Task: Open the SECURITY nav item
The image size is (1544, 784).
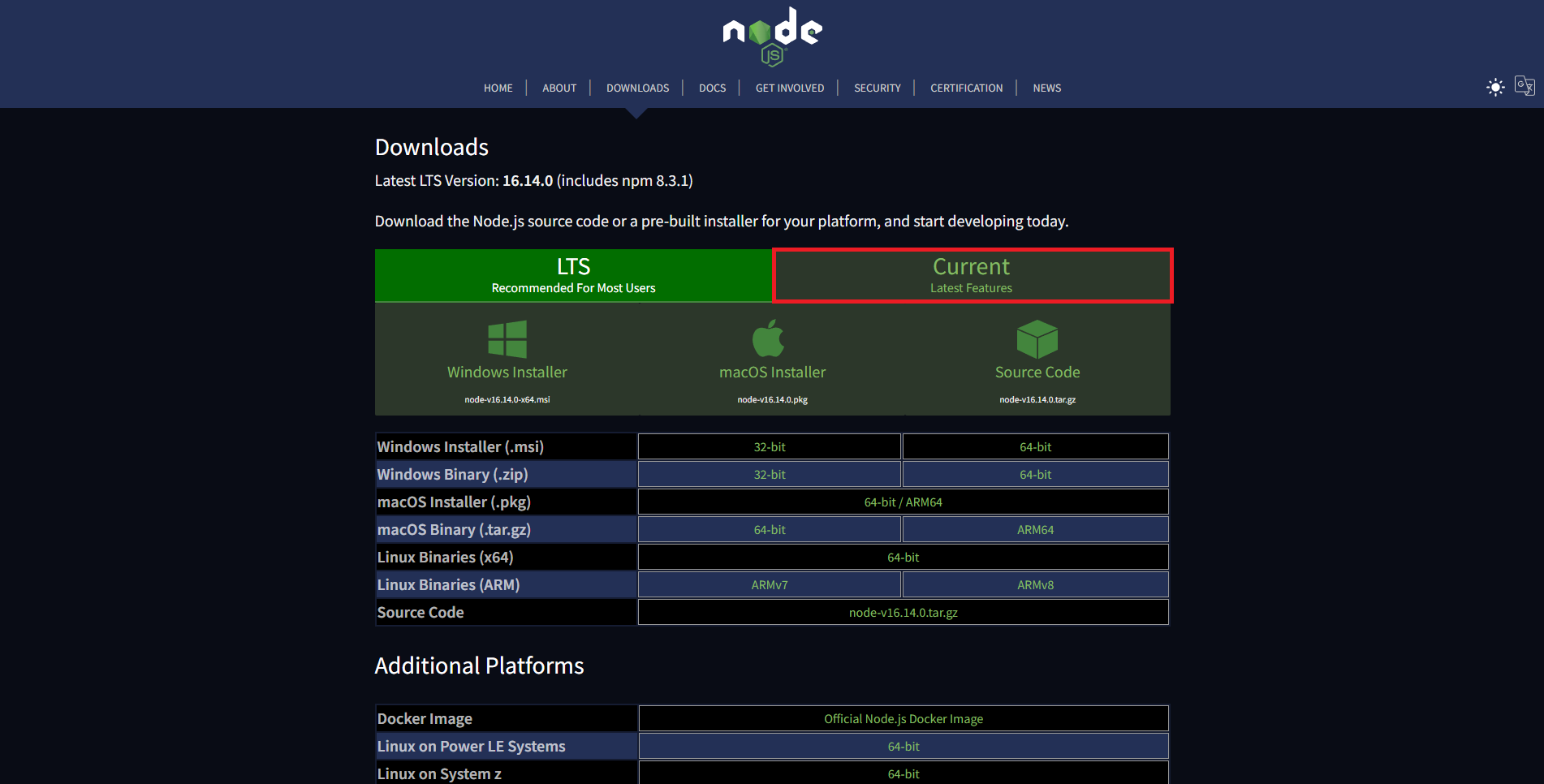Action: [x=878, y=88]
